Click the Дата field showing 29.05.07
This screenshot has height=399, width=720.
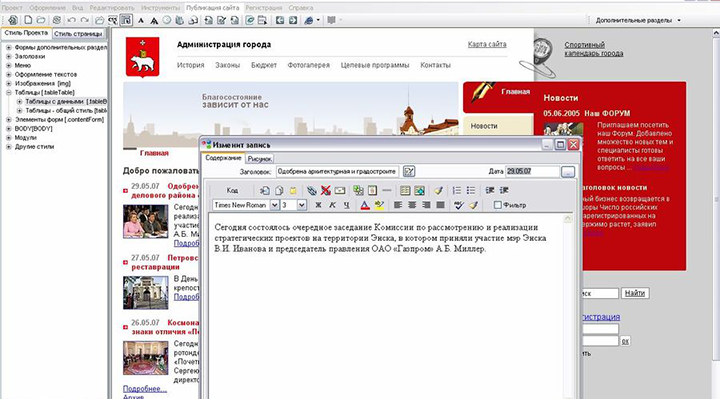tap(532, 171)
